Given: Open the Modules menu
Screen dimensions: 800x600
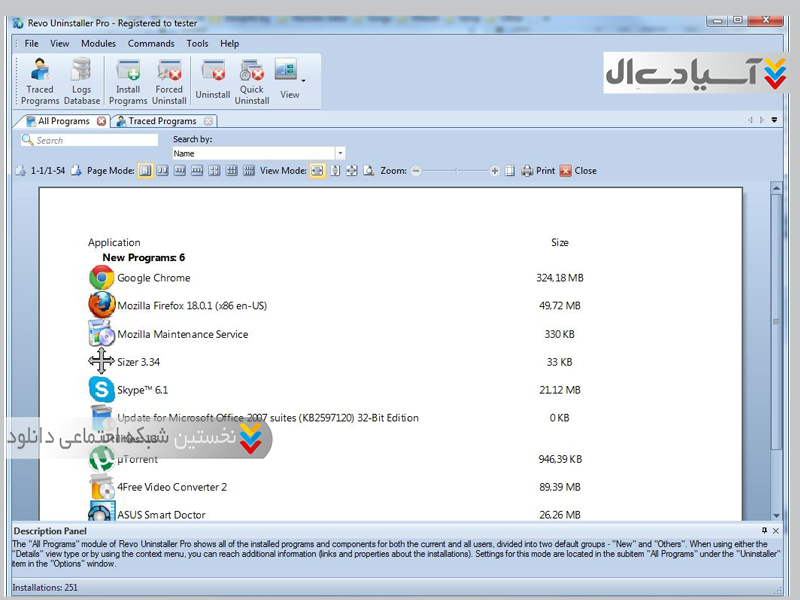Looking at the screenshot, I should click(98, 44).
